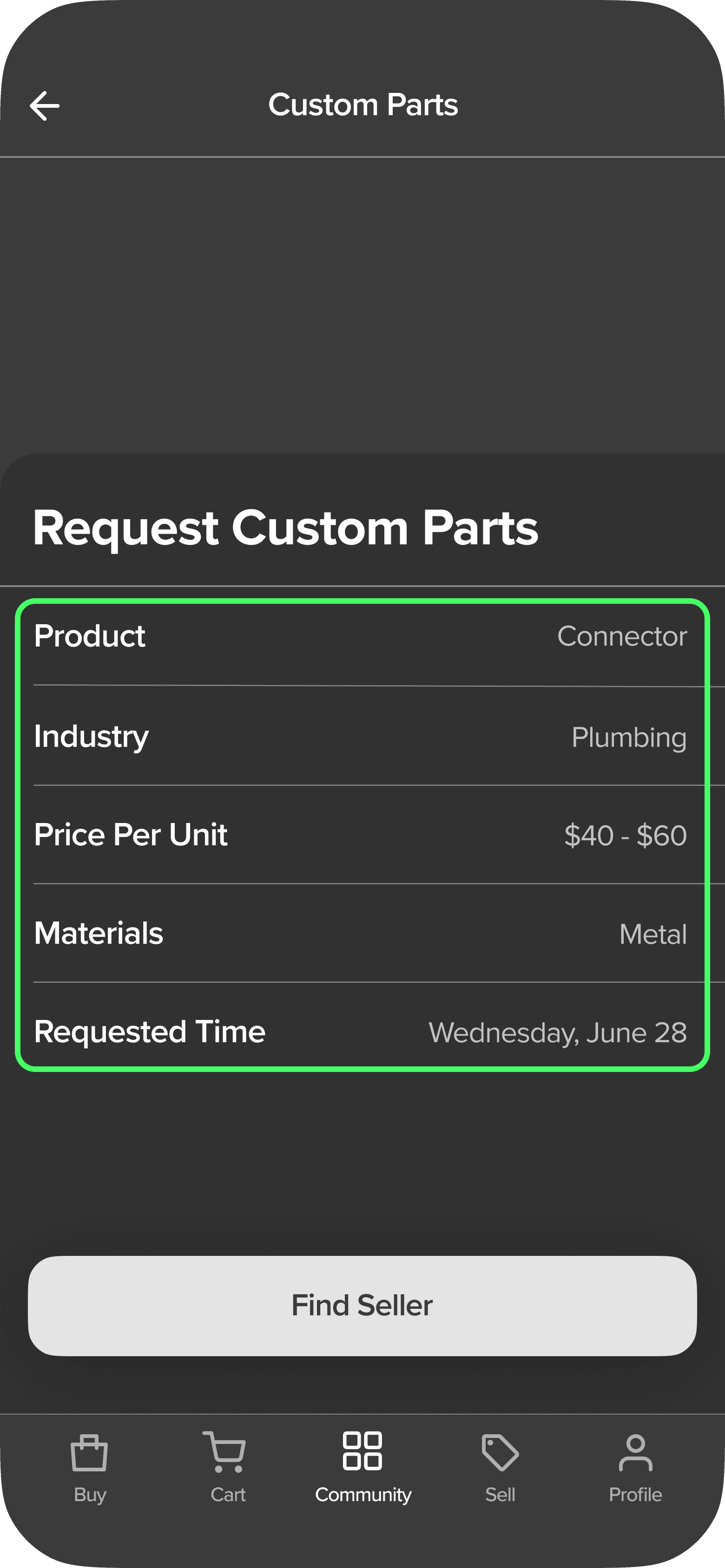Click the Custom Parts page title
Viewport: 725px width, 1568px height.
click(x=363, y=105)
